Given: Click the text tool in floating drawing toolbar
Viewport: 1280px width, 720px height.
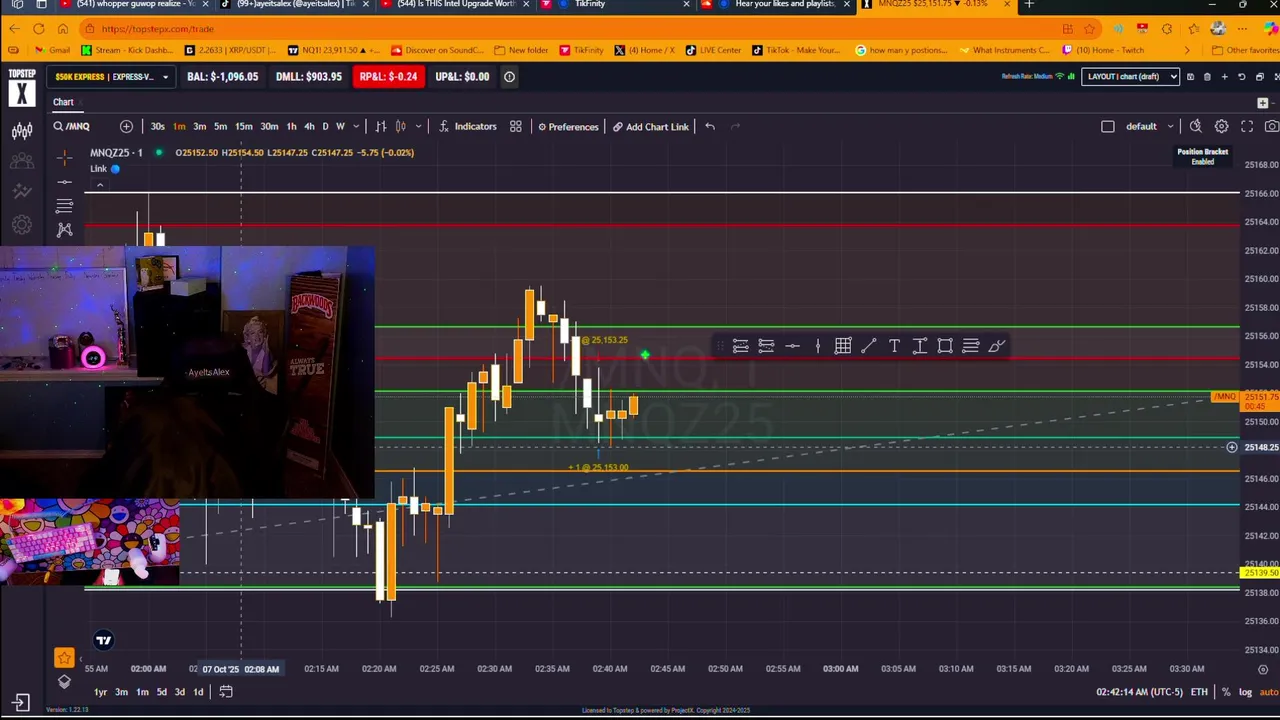Looking at the screenshot, I should click(x=894, y=346).
